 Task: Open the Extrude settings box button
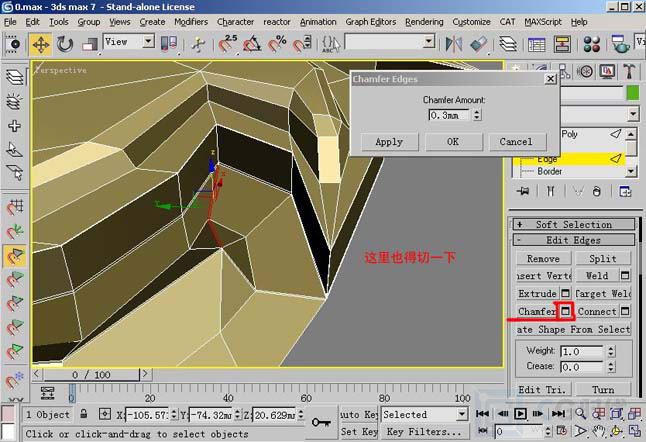tap(565, 294)
